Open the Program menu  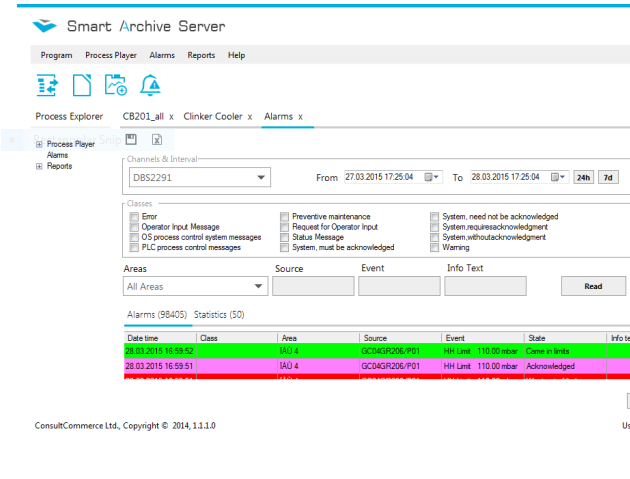click(56, 55)
